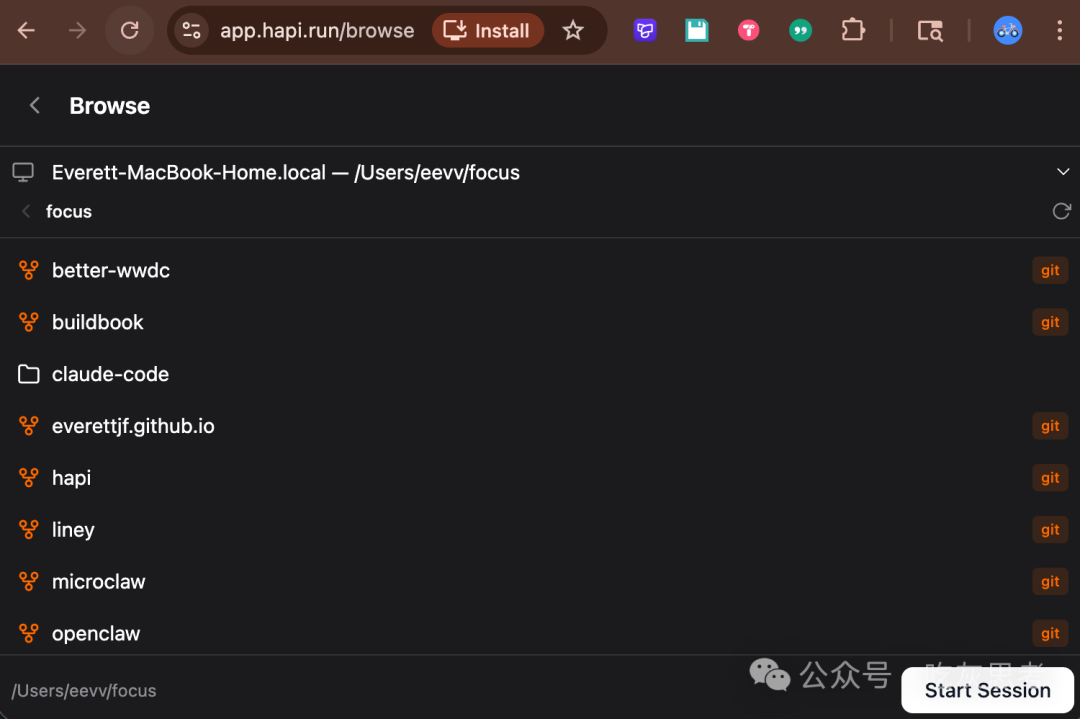
Task: Click the browser forward arrow
Action: point(77,30)
